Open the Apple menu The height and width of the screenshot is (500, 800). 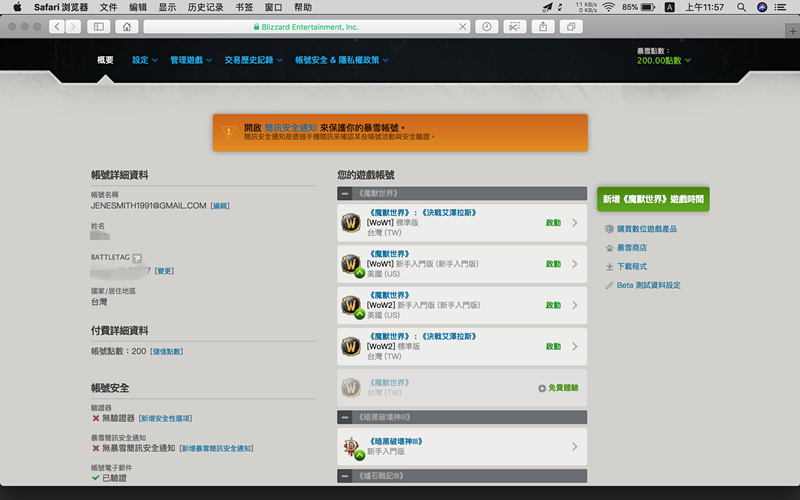pyautogui.click(x=17, y=7)
